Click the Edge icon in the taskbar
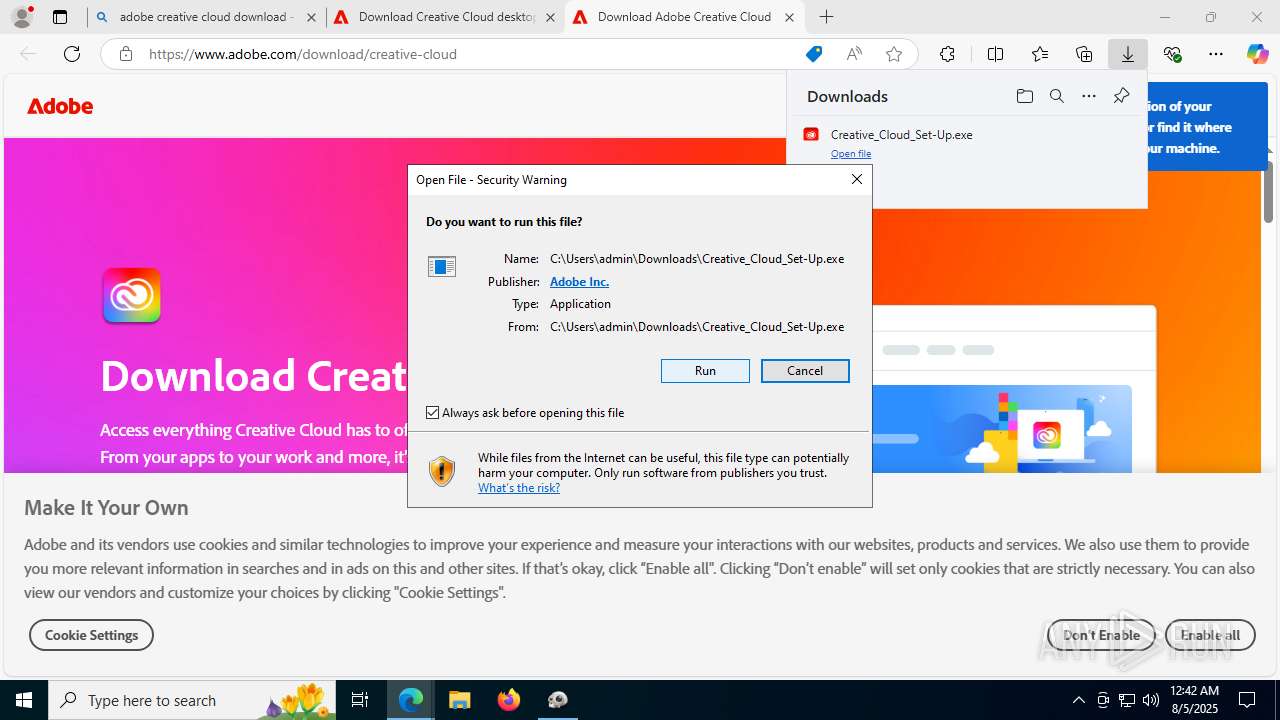The image size is (1280, 720). point(411,700)
